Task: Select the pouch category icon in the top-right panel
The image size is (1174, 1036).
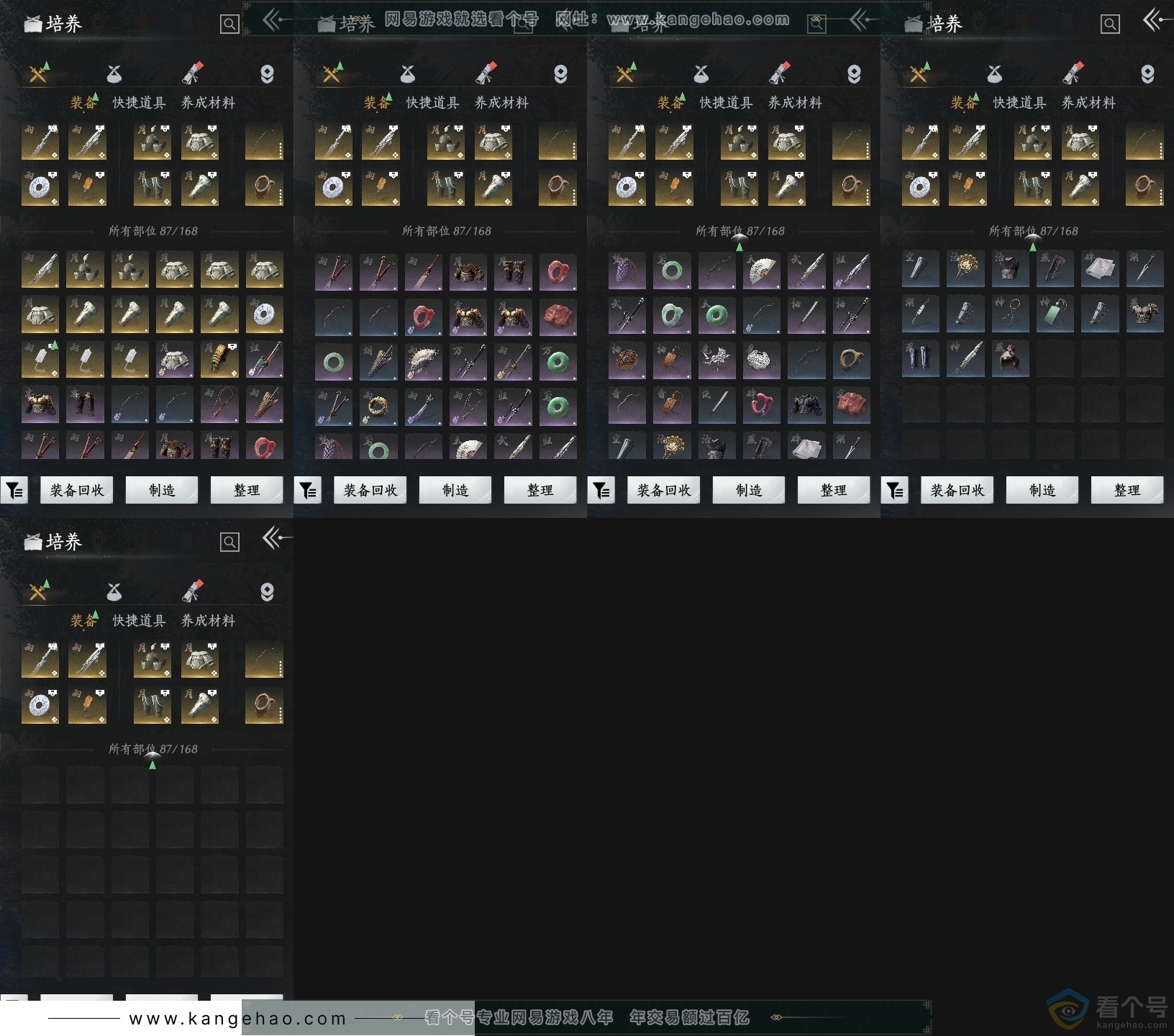Action: (995, 74)
